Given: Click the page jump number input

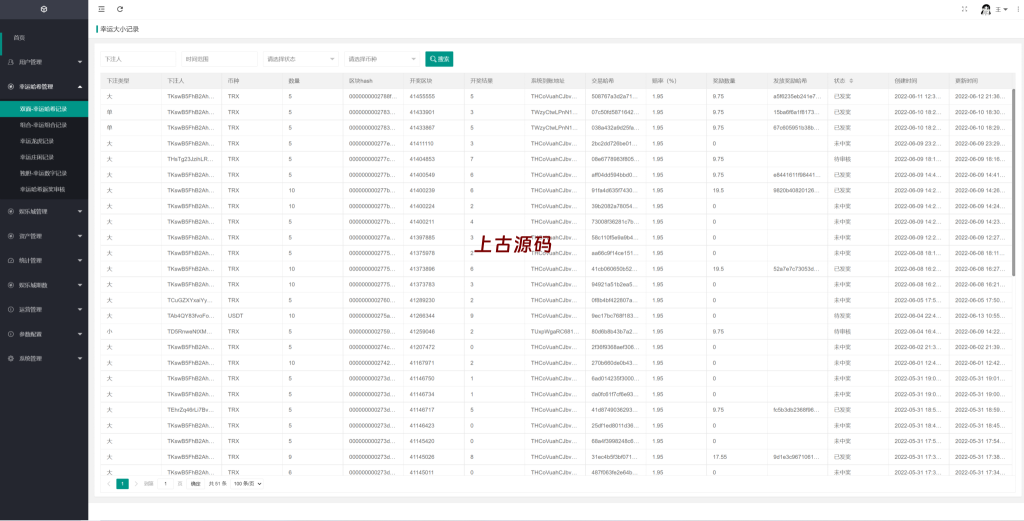Looking at the screenshot, I should pyautogui.click(x=166, y=484).
